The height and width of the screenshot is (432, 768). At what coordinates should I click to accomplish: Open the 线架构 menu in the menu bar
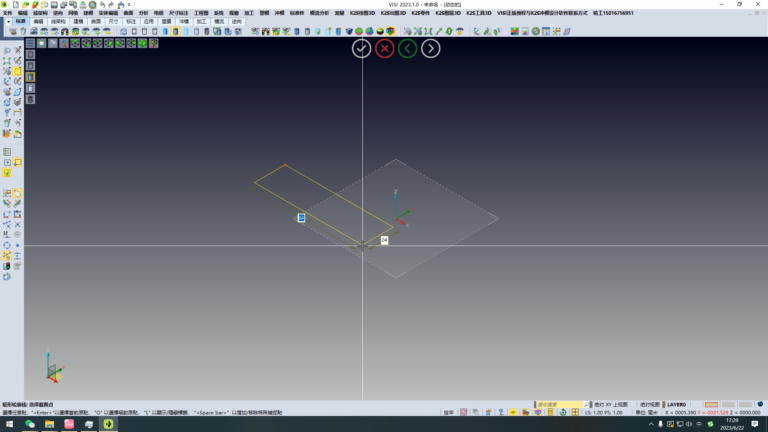tap(40, 13)
